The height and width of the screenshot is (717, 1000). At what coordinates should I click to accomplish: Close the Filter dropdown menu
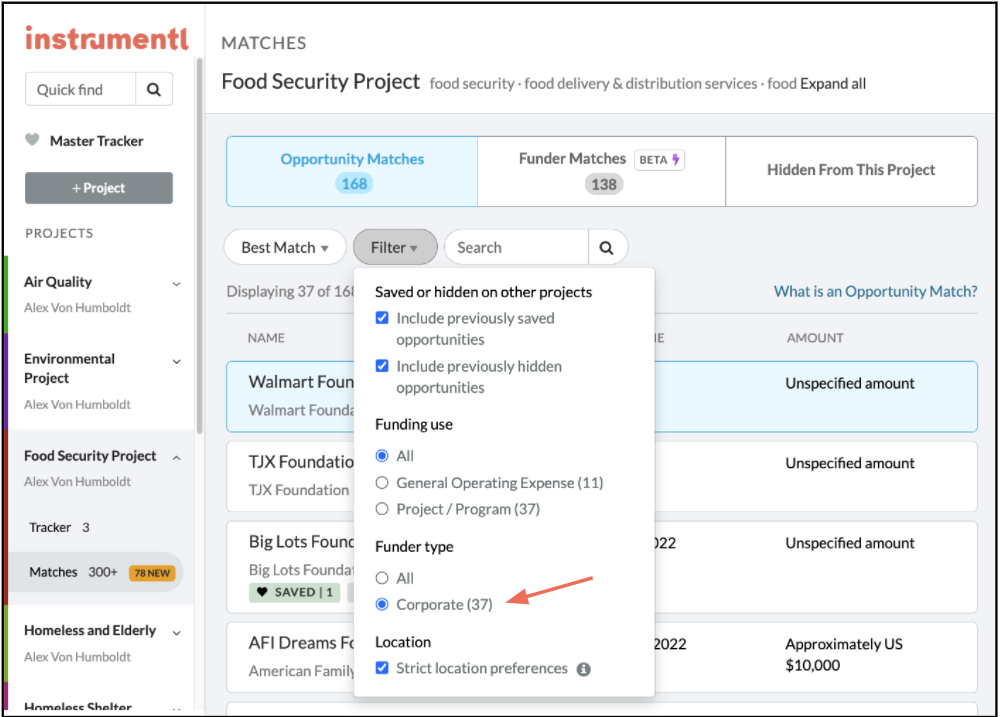[x=395, y=247]
